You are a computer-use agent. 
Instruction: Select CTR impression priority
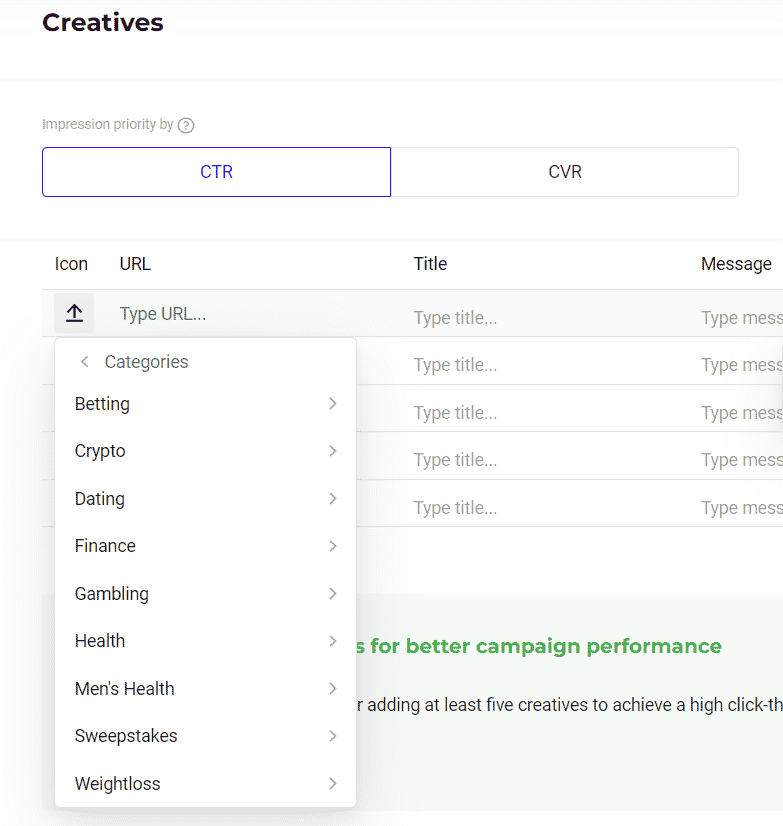(x=216, y=172)
